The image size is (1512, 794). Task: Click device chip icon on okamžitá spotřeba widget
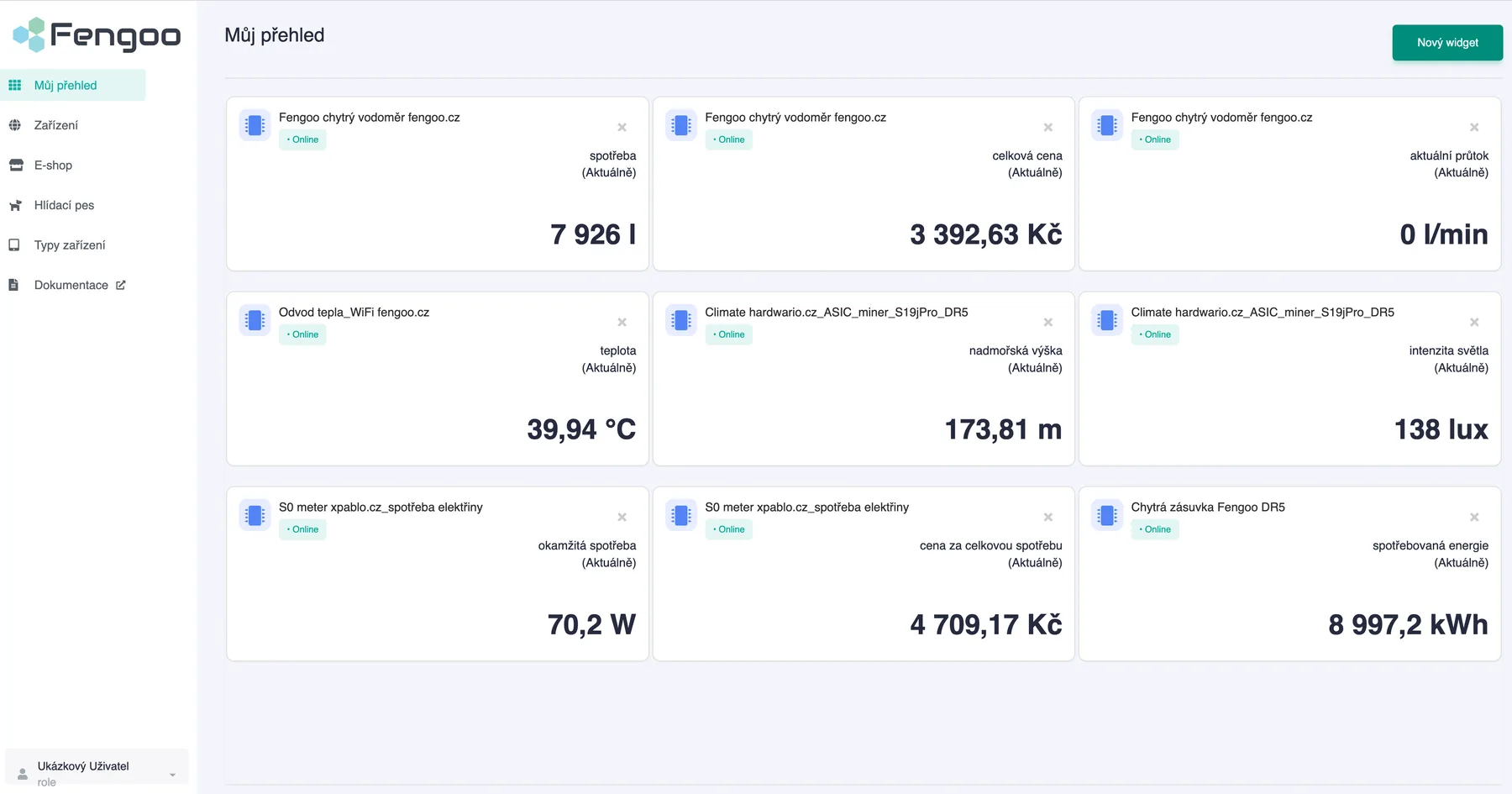tap(255, 516)
